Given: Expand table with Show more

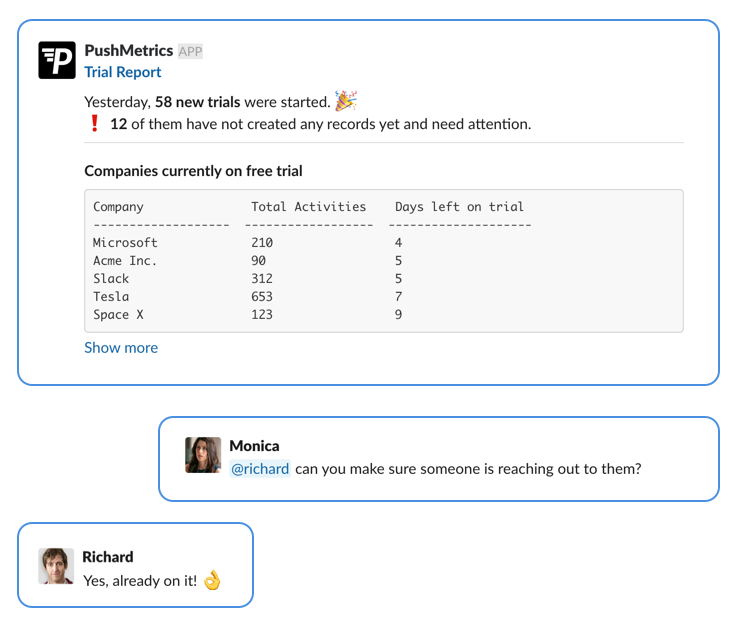Looking at the screenshot, I should [121, 347].
